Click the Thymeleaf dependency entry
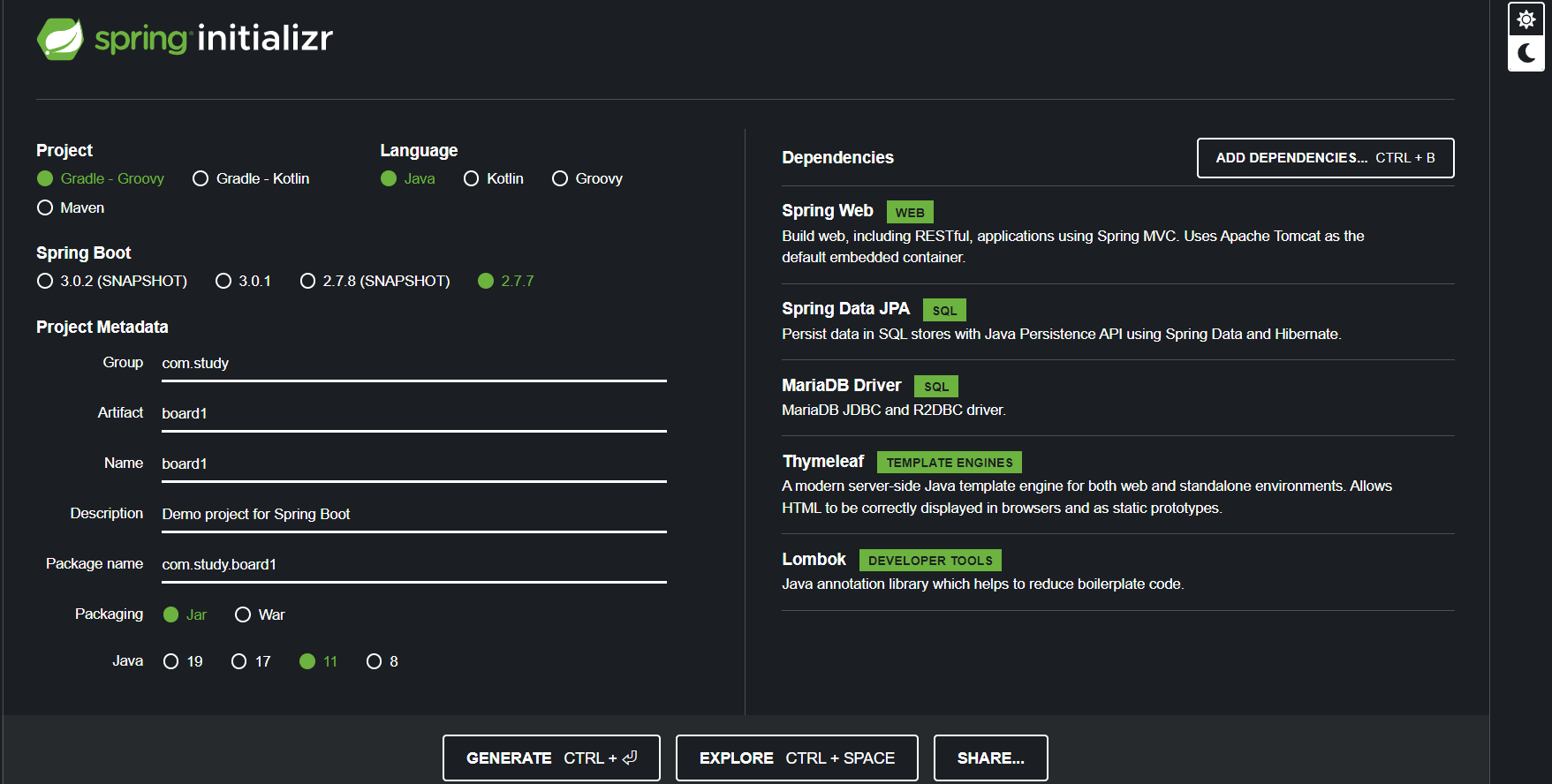Image resolution: width=1552 pixels, height=784 pixels. (1117, 484)
